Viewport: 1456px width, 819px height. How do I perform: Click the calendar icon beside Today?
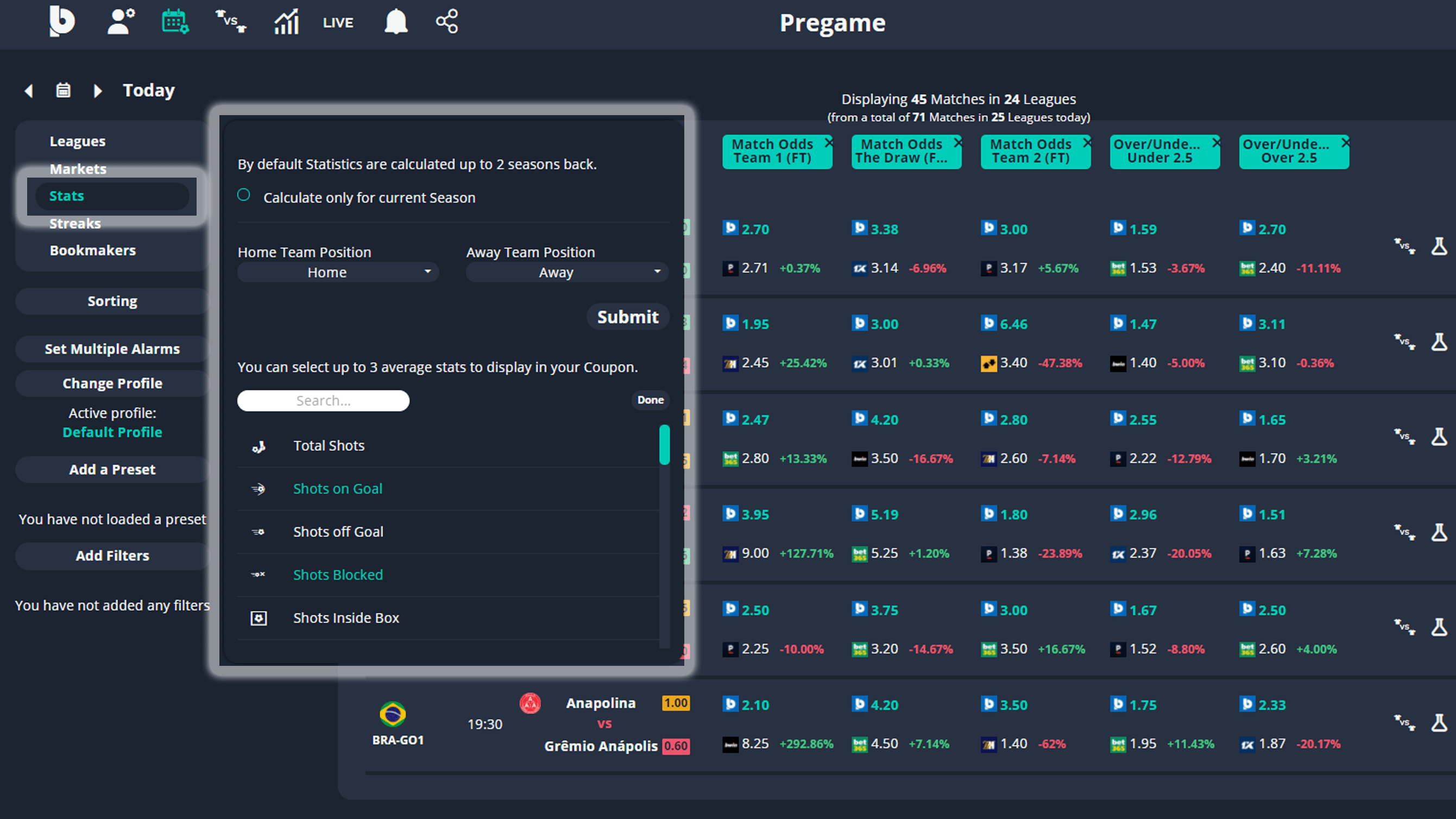[63, 91]
